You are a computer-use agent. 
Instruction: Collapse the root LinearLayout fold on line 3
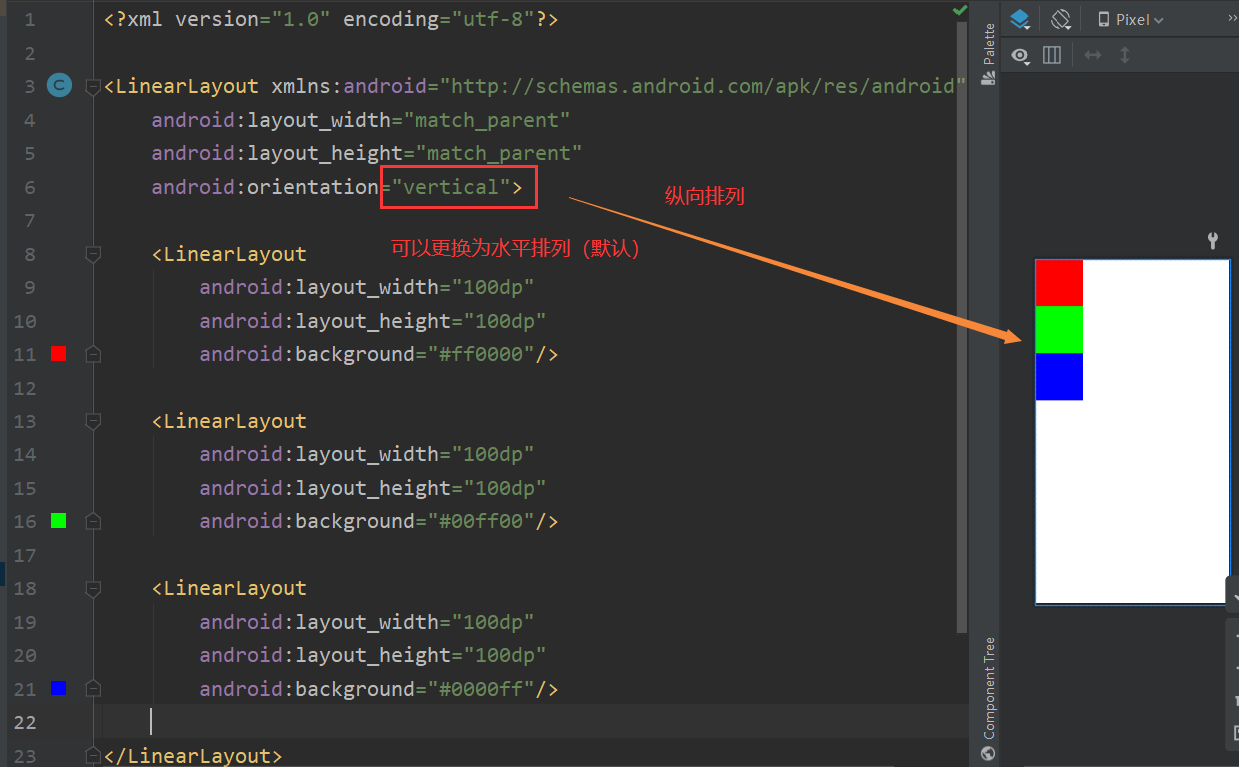93,87
